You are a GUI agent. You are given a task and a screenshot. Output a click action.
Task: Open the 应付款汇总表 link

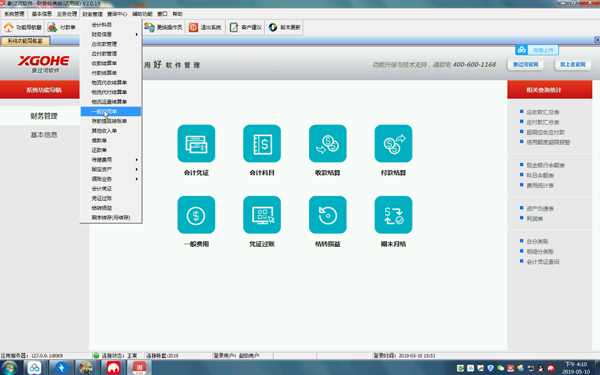pos(543,122)
